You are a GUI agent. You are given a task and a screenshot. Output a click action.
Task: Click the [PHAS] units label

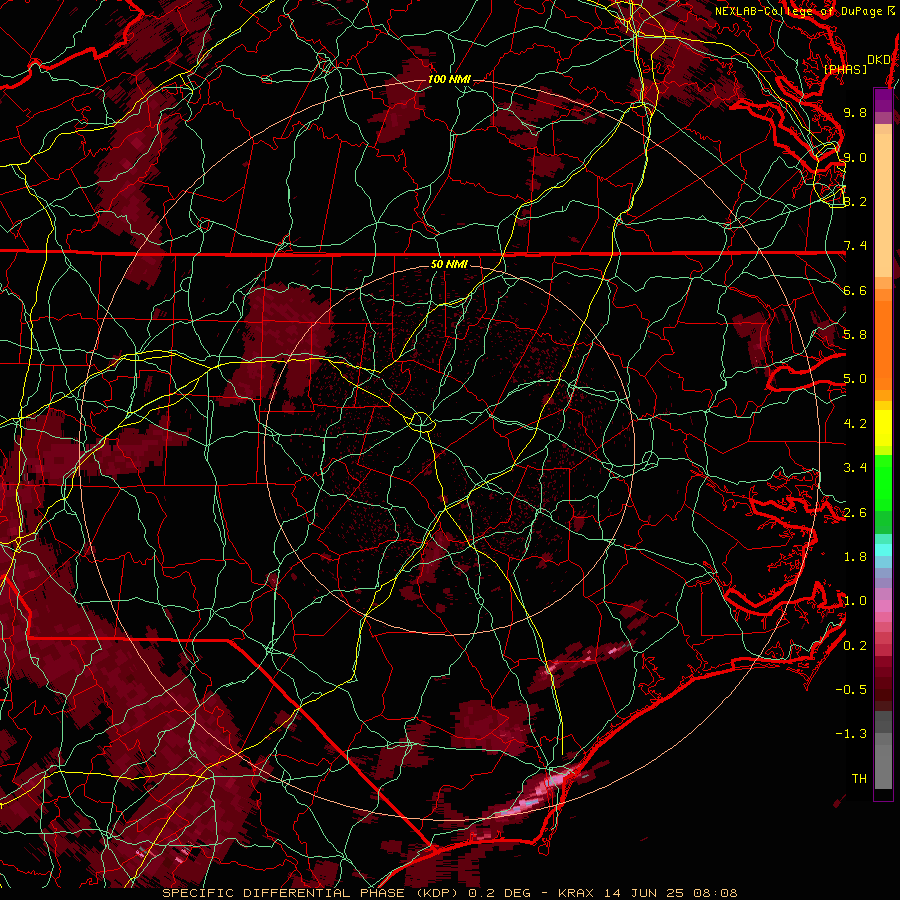point(845,70)
